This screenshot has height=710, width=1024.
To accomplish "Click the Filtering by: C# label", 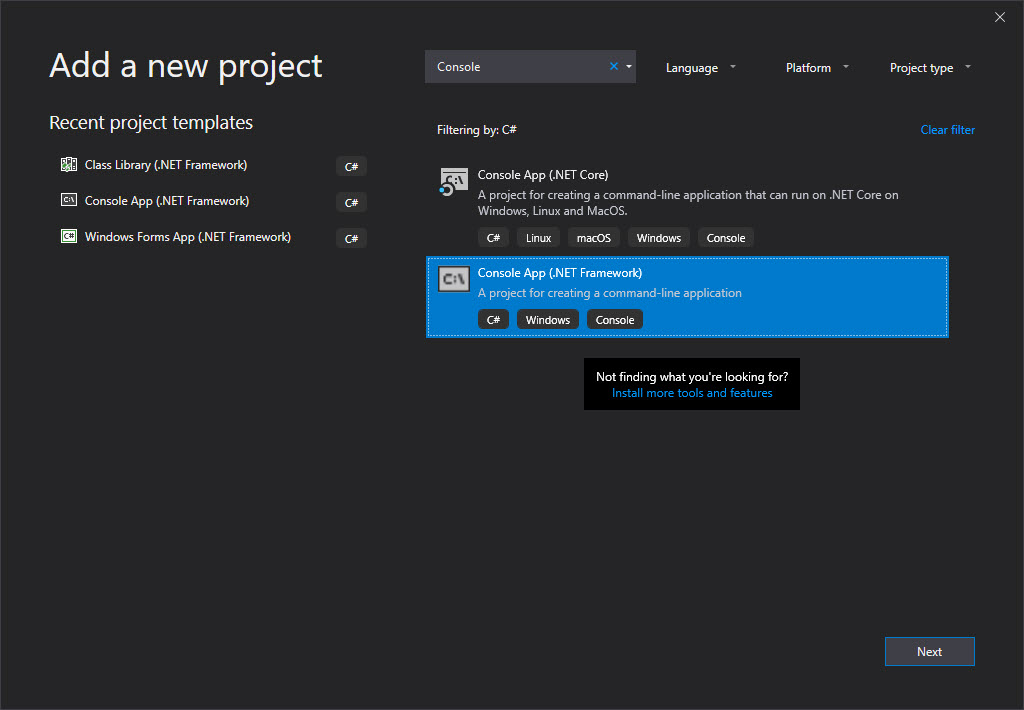I will pos(477,129).
